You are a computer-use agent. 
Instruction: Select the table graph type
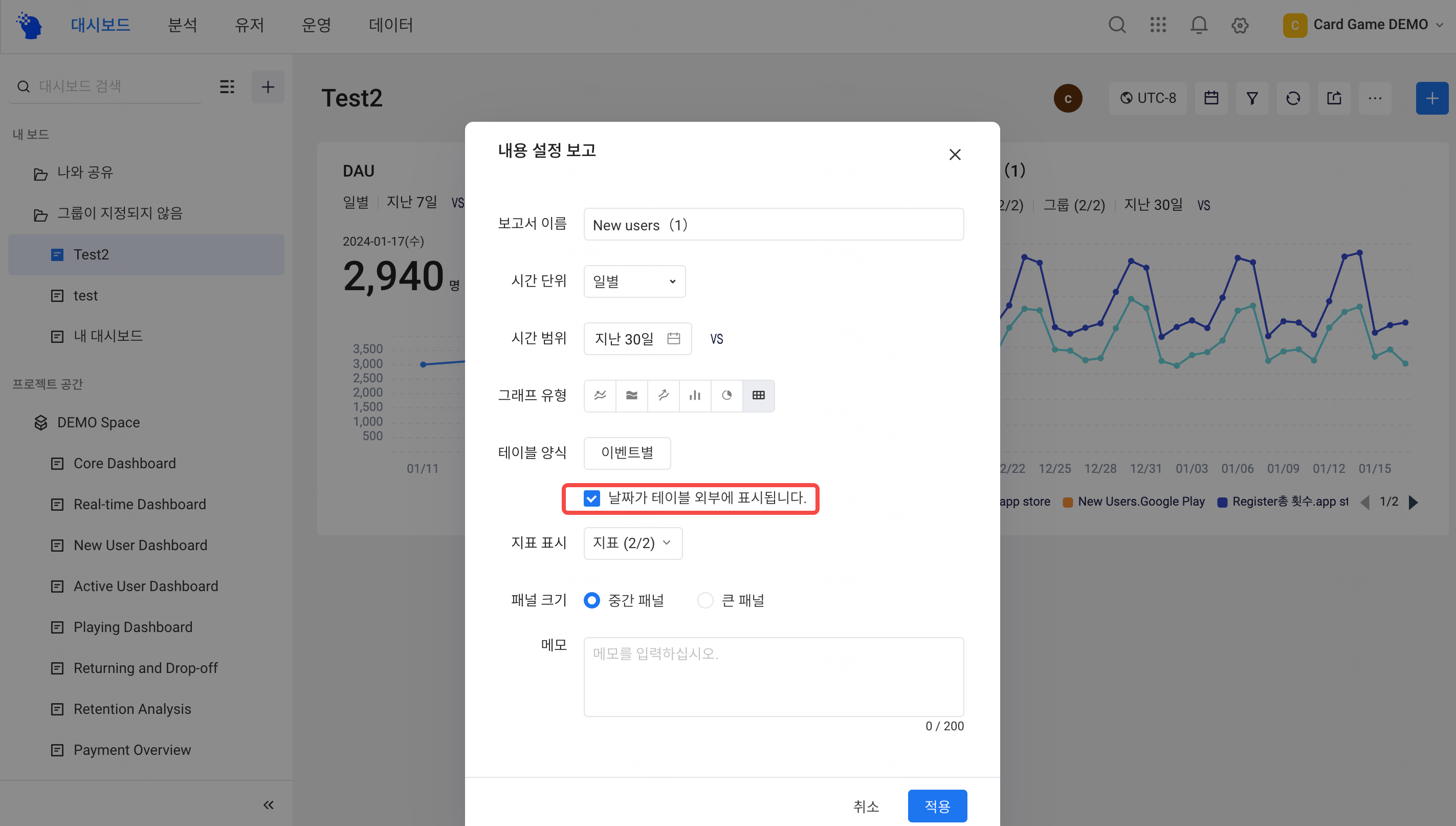[759, 396]
